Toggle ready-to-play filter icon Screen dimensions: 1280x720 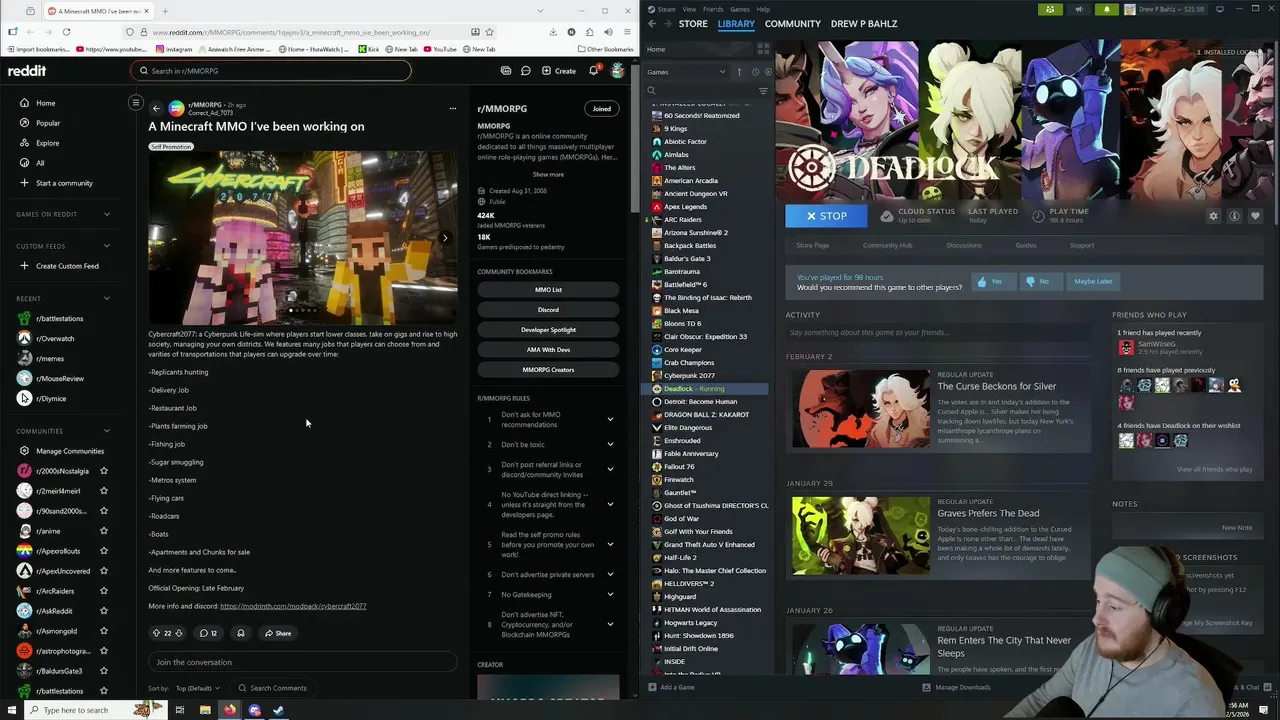tap(768, 72)
